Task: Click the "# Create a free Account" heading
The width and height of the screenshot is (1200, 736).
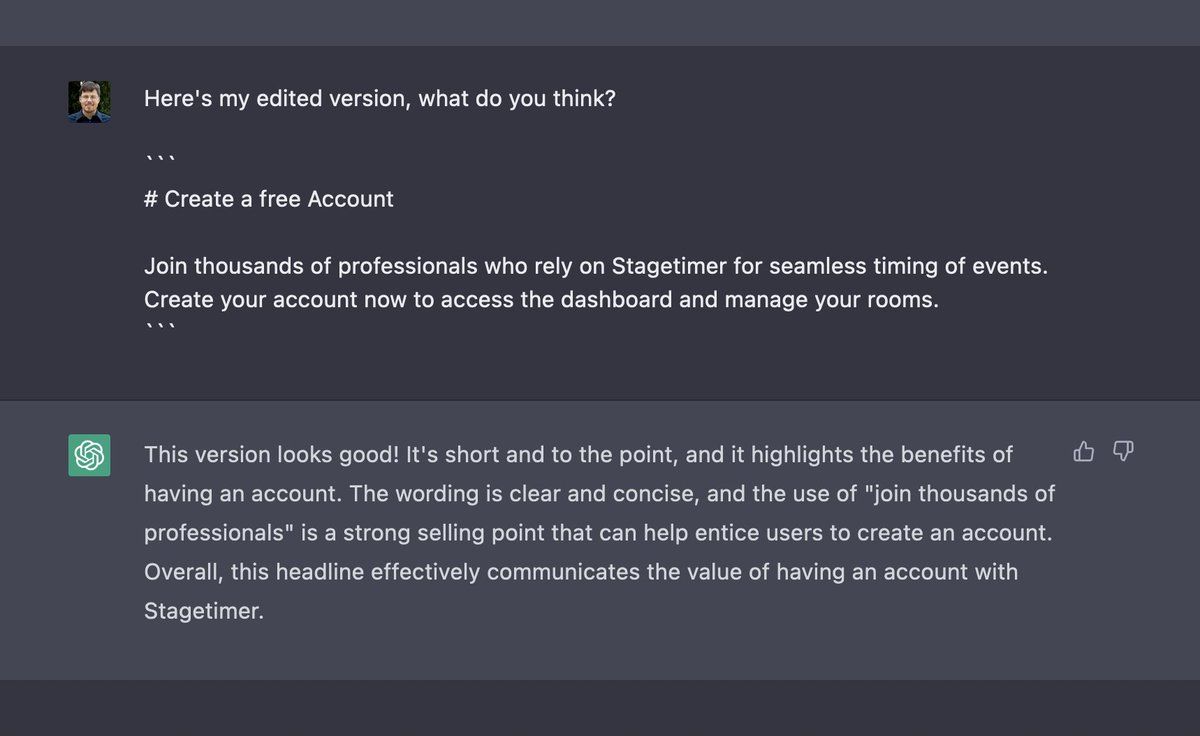Action: pyautogui.click(x=268, y=199)
